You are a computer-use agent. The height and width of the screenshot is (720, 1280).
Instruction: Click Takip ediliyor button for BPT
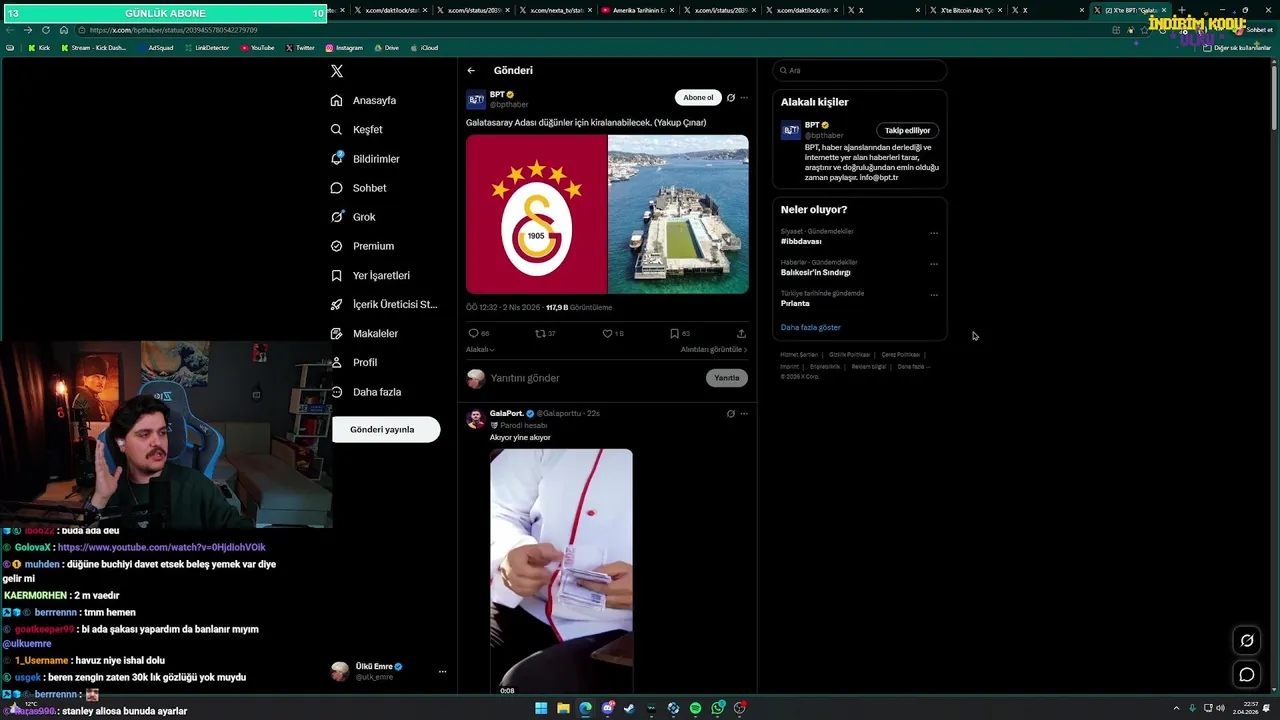coord(907,130)
